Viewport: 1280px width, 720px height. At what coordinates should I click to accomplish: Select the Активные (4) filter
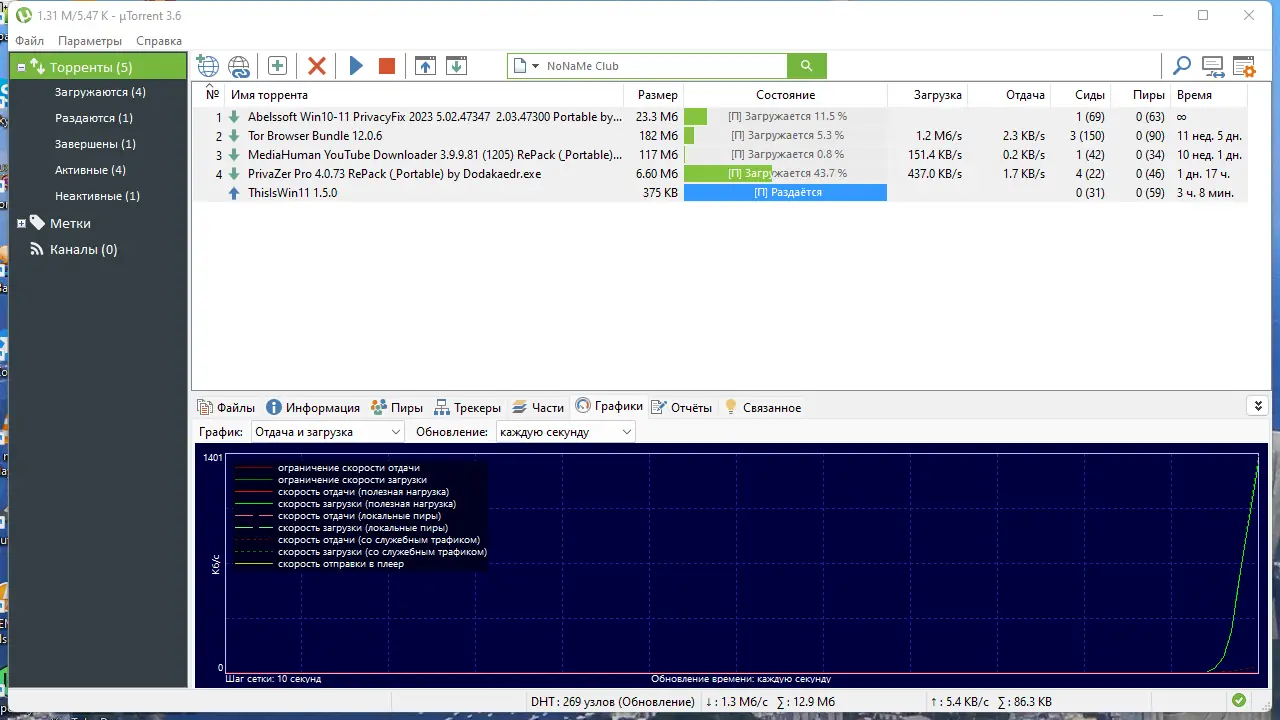pos(90,170)
